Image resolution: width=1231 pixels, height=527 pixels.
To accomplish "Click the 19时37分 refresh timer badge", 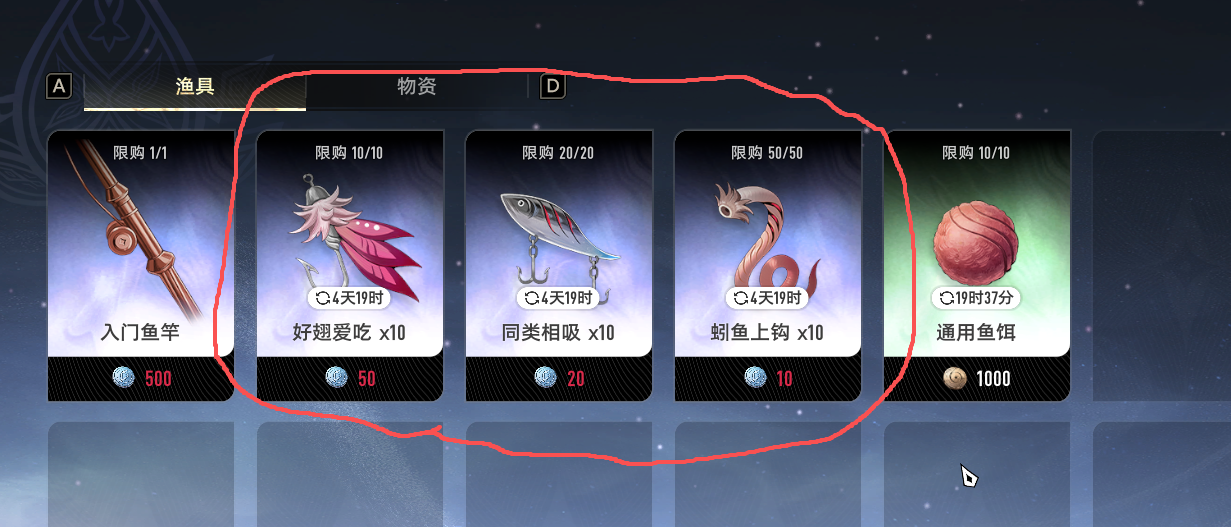I will [x=976, y=298].
